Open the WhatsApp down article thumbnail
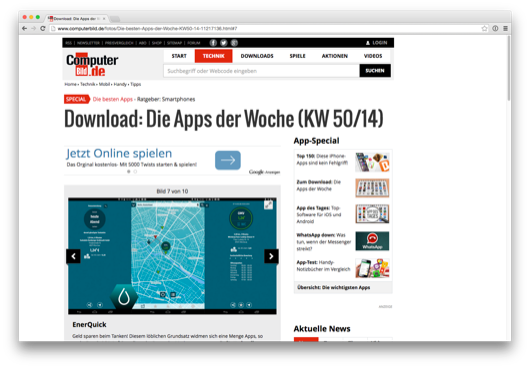This screenshot has height=368, width=530. pos(372,241)
